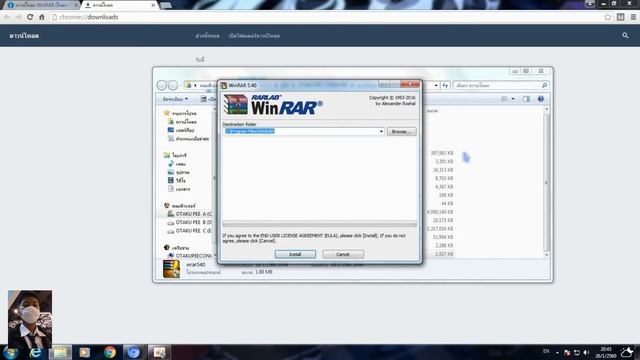Click the WinRAR books logo image

[x=236, y=104]
